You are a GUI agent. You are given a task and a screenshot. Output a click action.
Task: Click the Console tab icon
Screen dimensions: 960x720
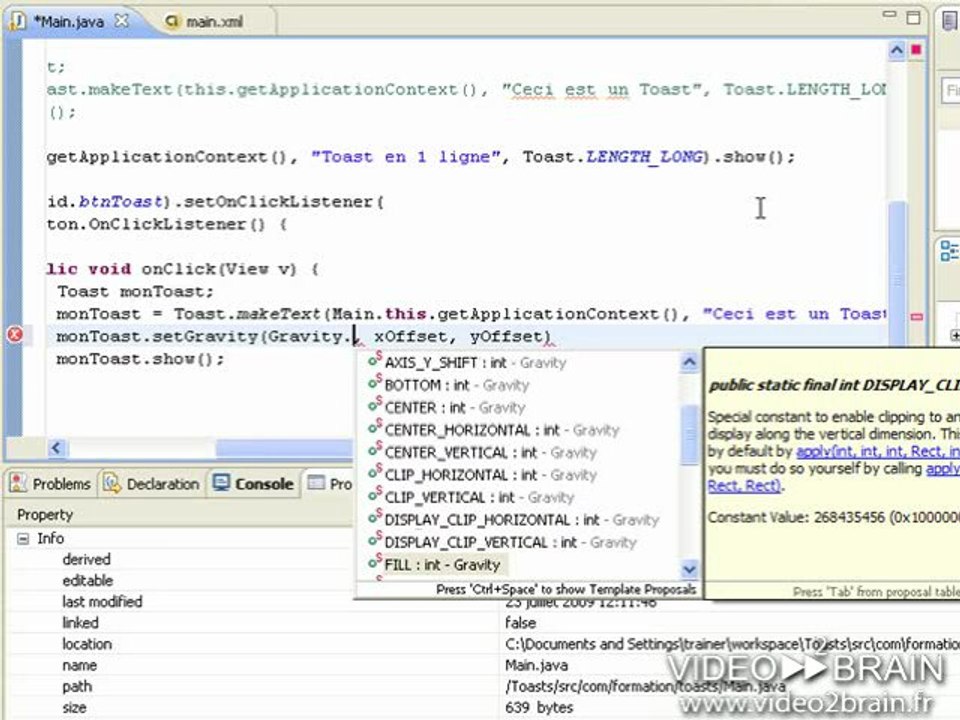(x=221, y=483)
